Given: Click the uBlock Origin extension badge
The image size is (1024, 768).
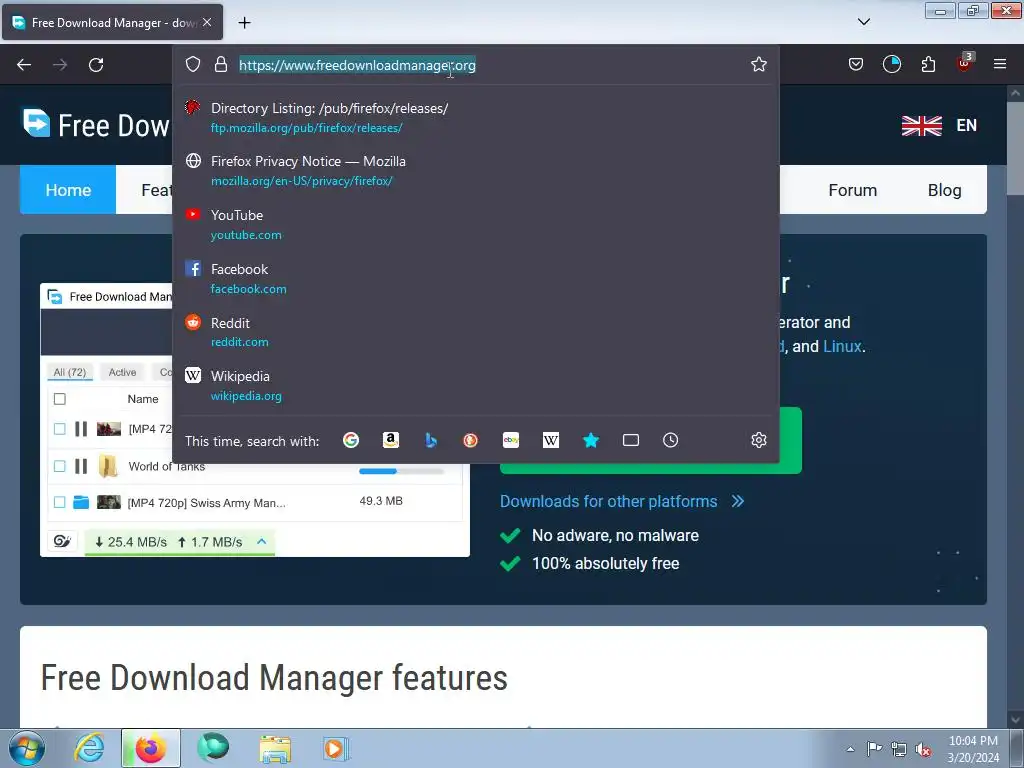Looking at the screenshot, I should coord(965,63).
